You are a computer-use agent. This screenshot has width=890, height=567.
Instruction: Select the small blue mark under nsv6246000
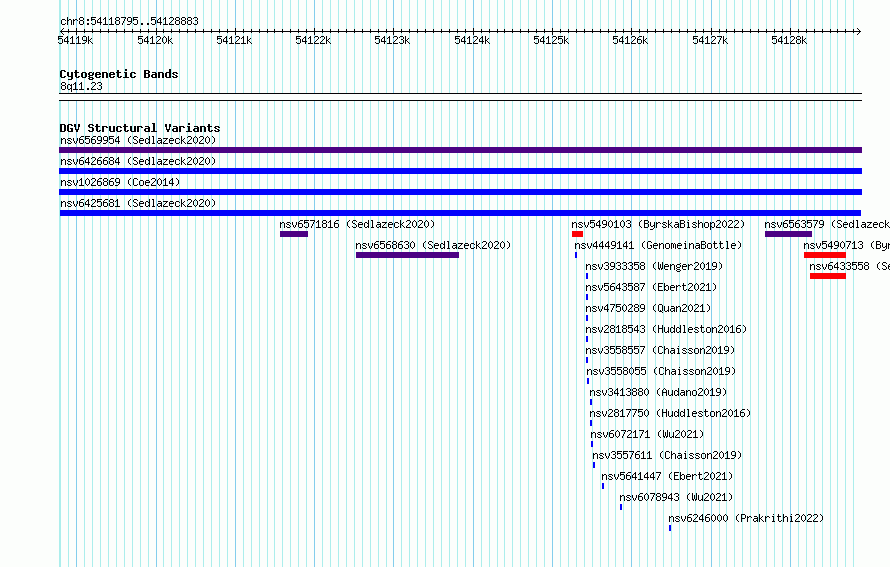point(670,528)
